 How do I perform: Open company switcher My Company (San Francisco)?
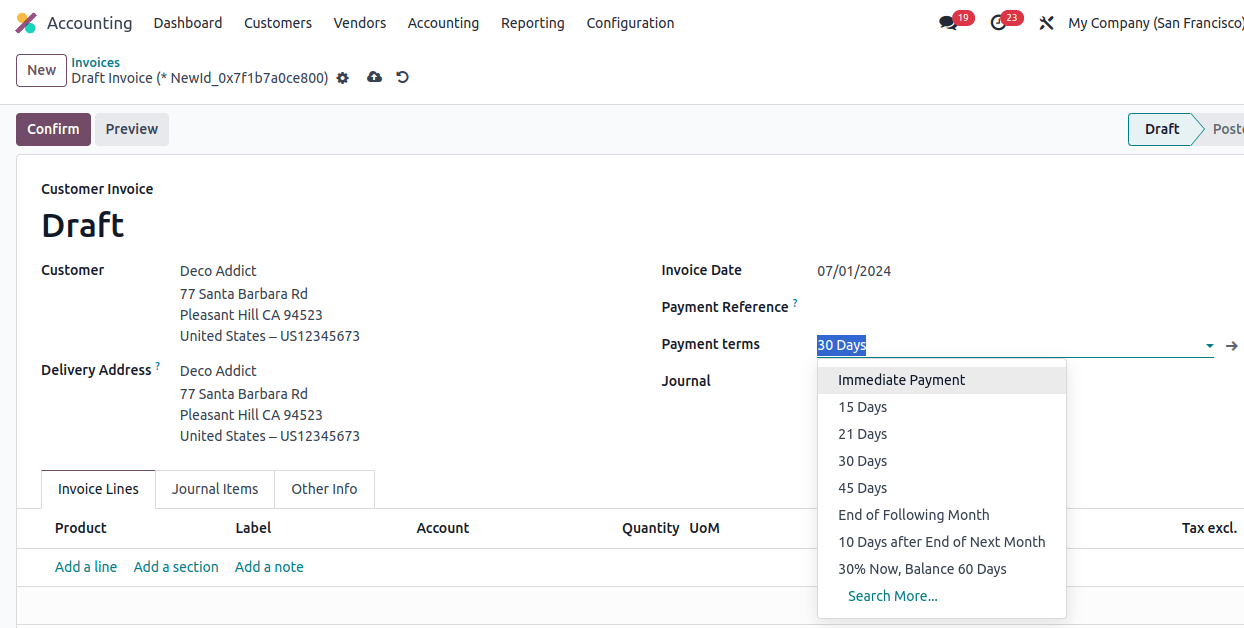point(1156,23)
